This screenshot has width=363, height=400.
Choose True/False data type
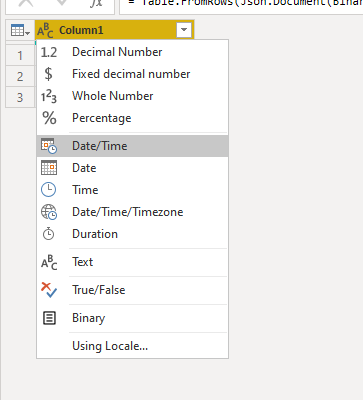[132, 290]
